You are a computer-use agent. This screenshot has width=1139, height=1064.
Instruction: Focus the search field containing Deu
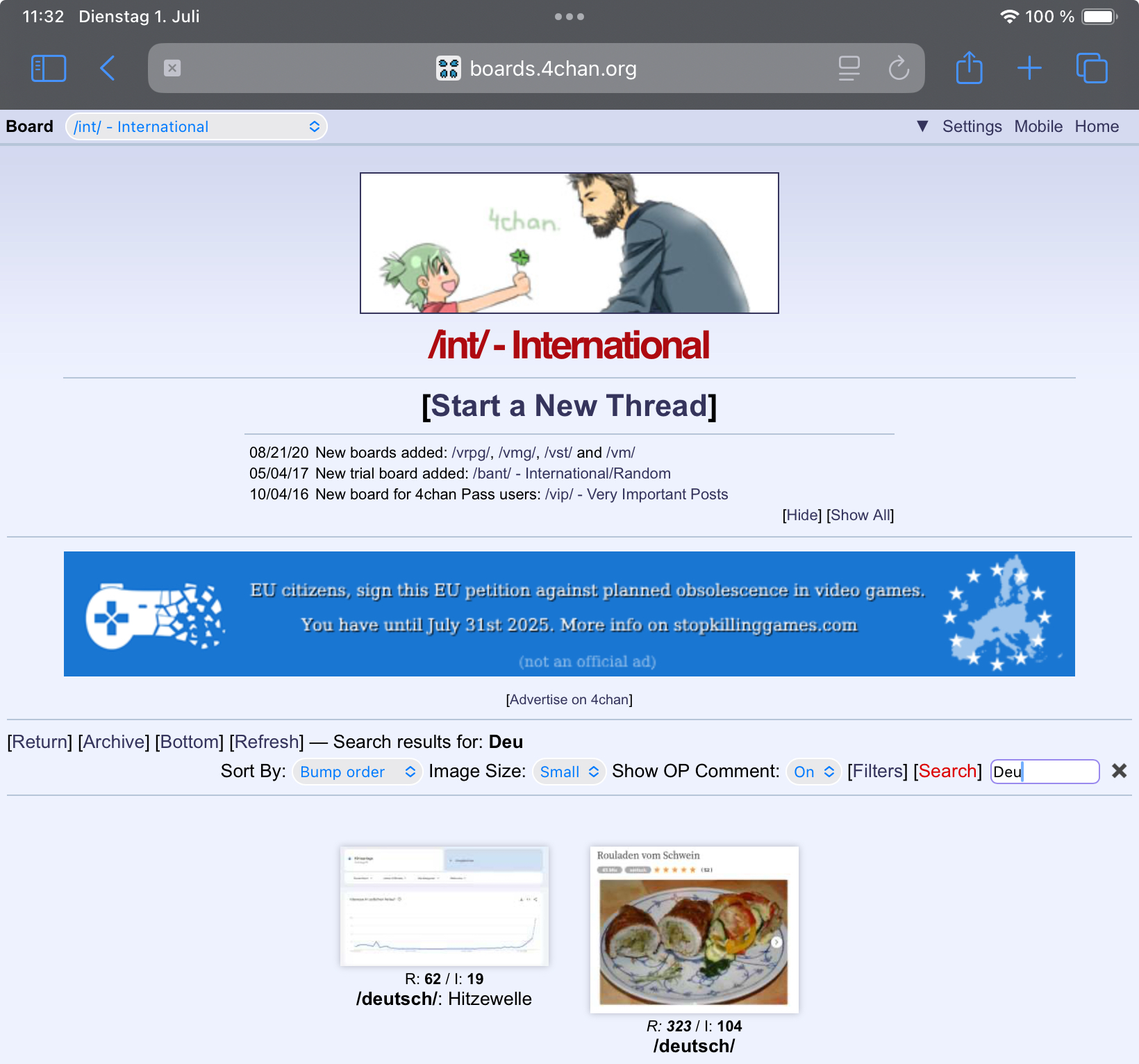pyautogui.click(x=1045, y=772)
